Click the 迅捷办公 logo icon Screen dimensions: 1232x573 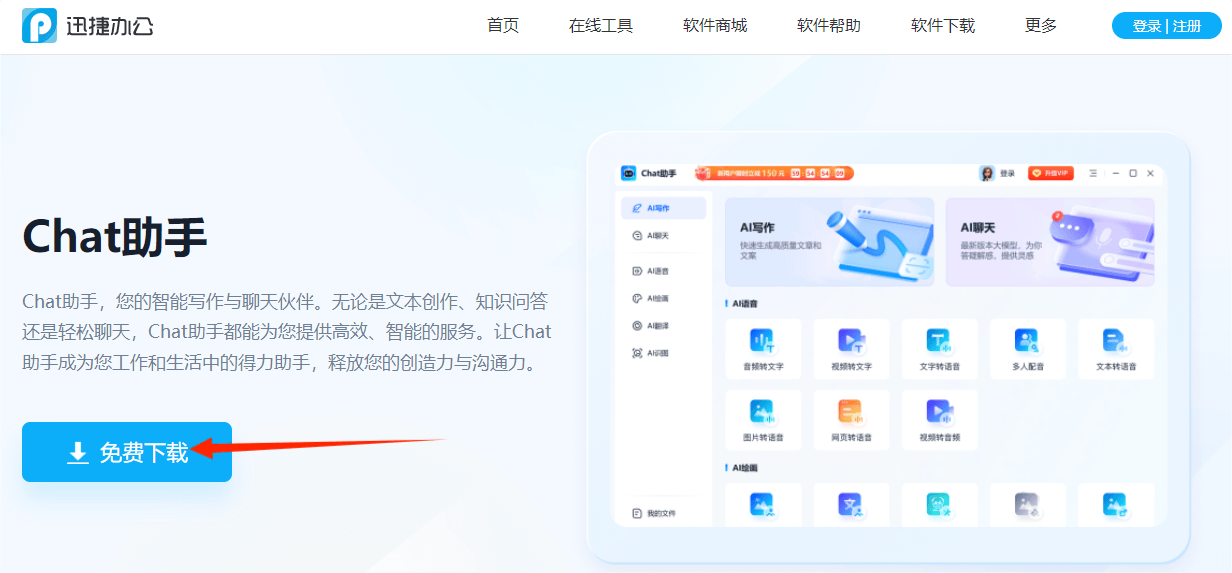click(40, 26)
